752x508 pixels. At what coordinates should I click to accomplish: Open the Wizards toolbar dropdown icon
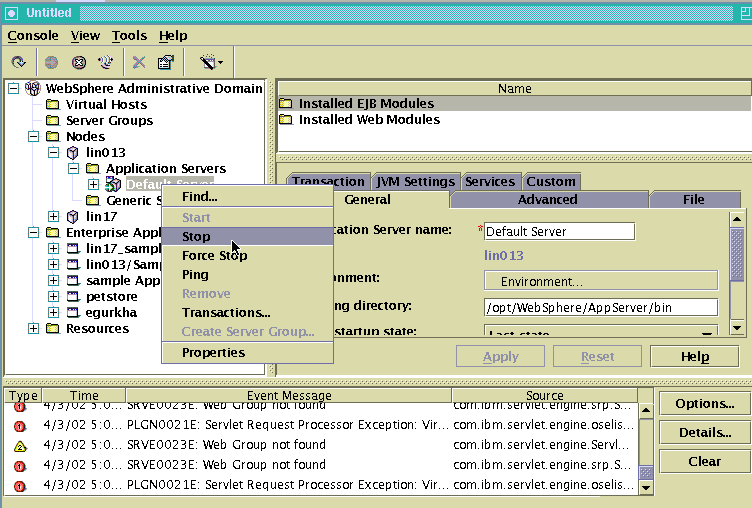click(211, 62)
